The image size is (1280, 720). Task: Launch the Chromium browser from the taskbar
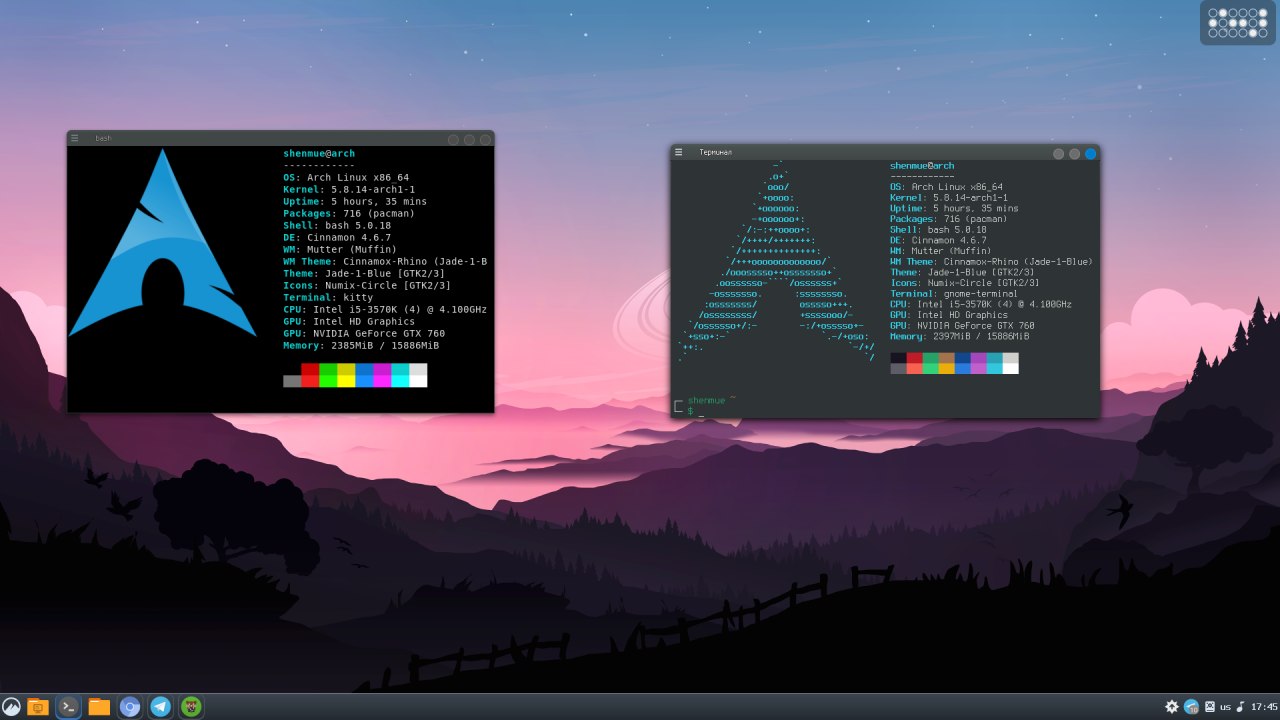129,707
